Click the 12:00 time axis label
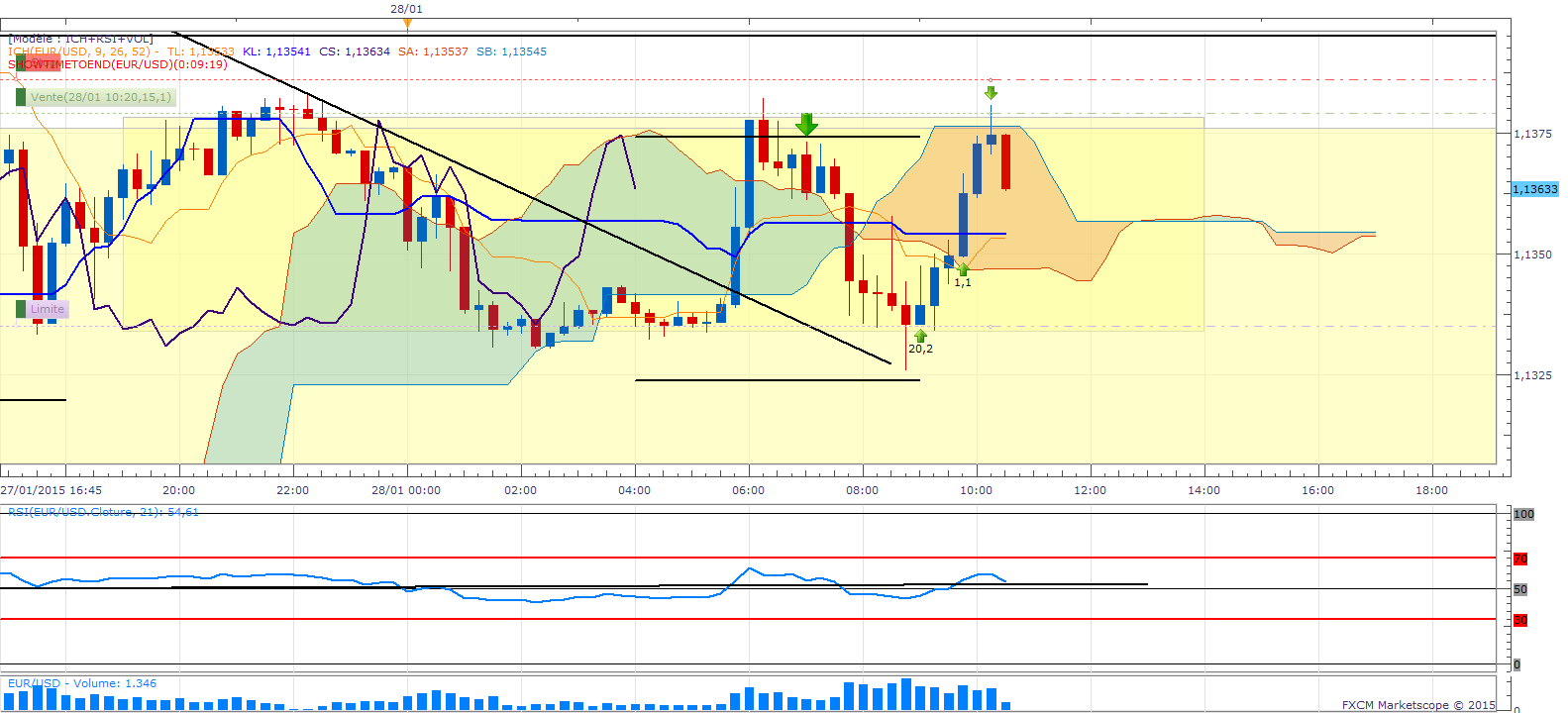Image resolution: width=1568 pixels, height=713 pixels. coord(1090,490)
